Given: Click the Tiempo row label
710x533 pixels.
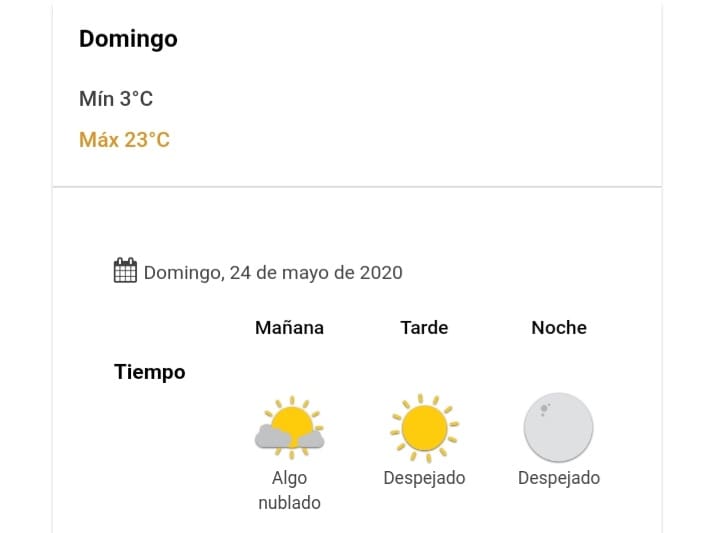Looking at the screenshot, I should (149, 372).
